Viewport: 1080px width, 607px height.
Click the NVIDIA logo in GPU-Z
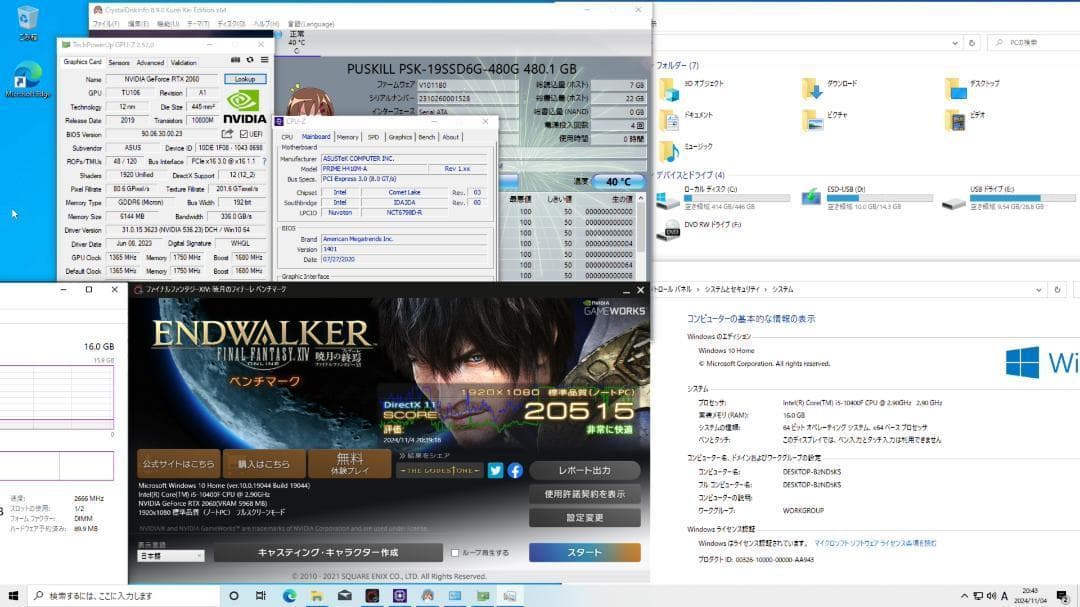(243, 102)
